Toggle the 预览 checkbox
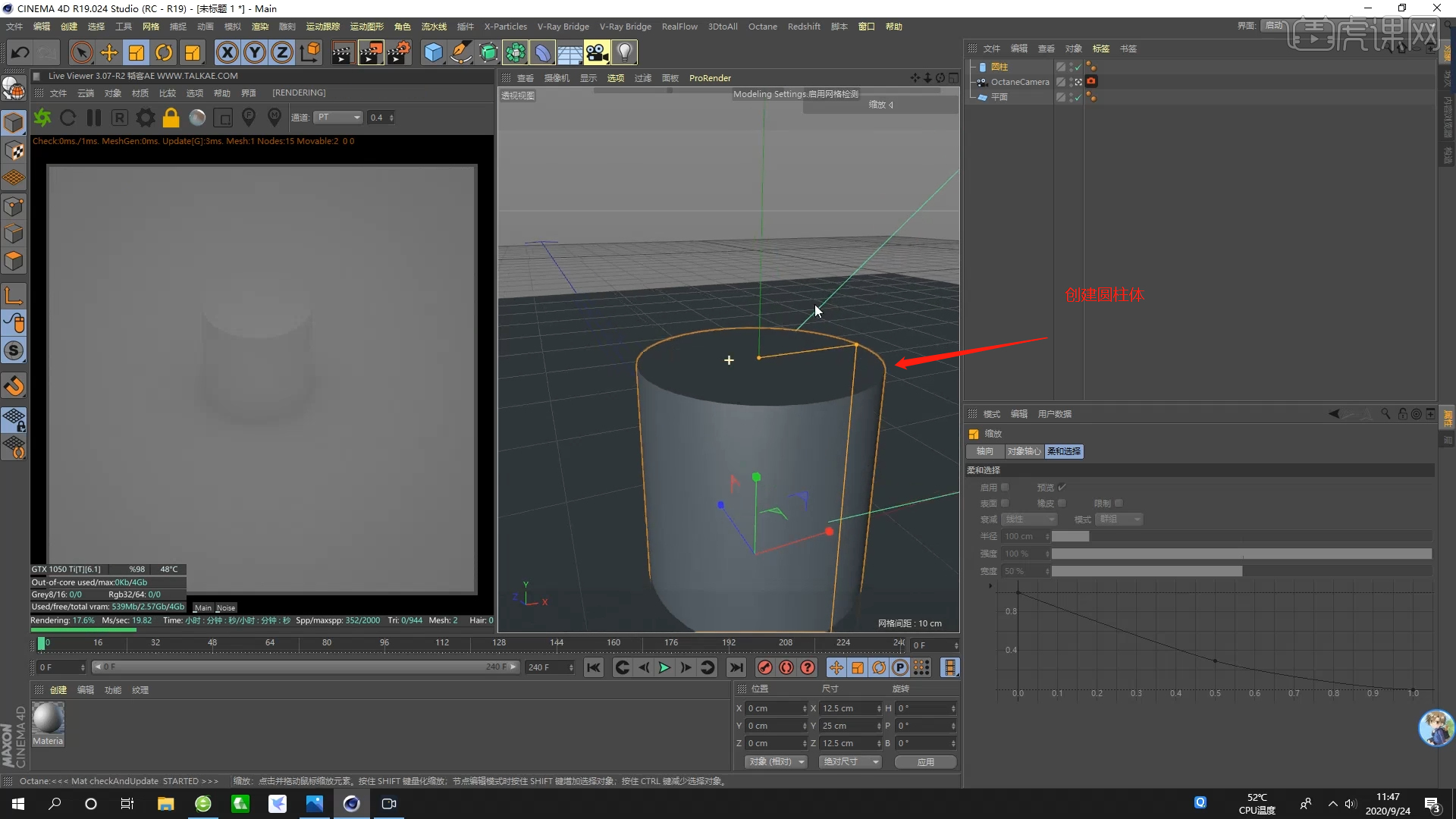This screenshot has height=819, width=1456. pyautogui.click(x=1062, y=487)
